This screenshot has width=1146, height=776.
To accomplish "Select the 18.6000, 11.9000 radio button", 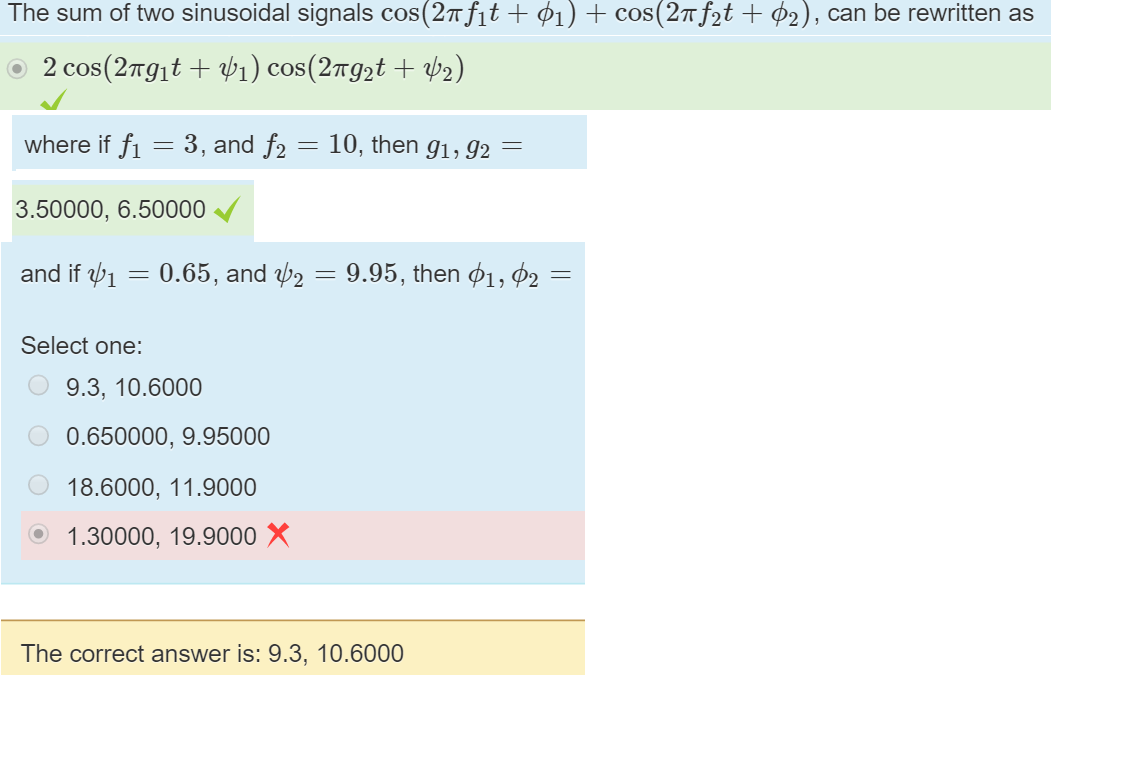I will click(38, 485).
